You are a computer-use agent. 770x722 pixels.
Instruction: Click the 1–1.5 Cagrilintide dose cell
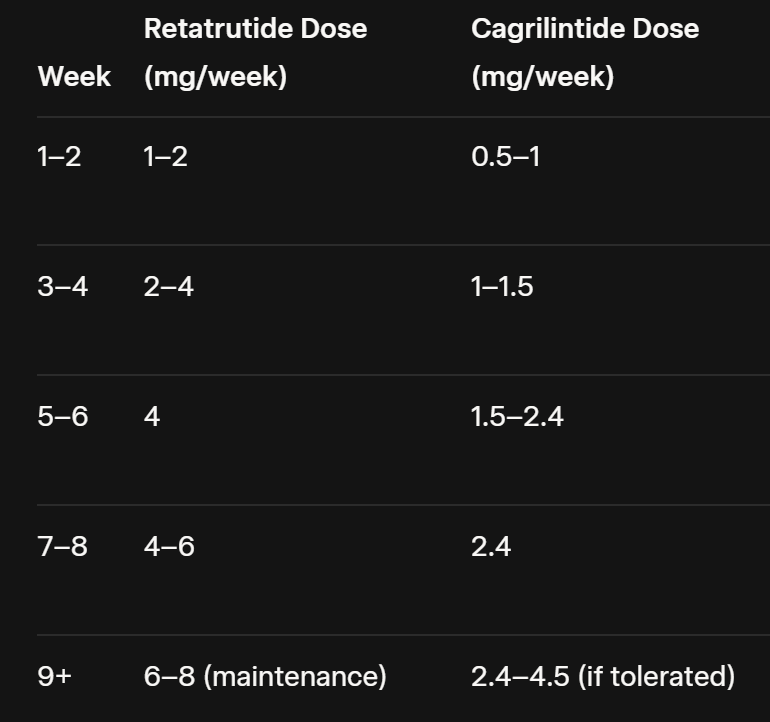coord(502,287)
